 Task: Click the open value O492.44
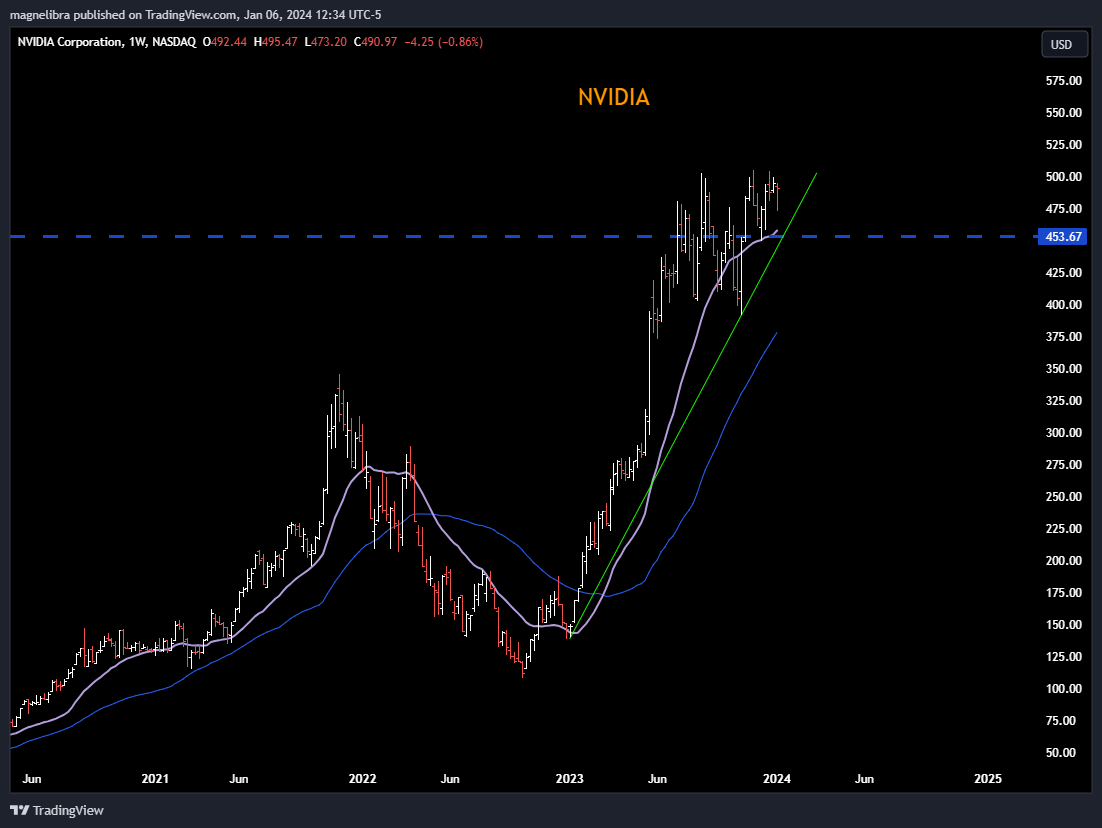225,42
